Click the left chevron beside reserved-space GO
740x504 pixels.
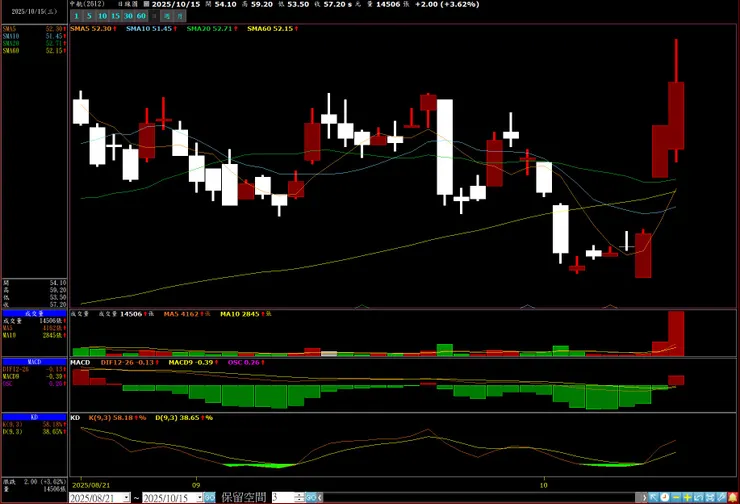[x=320, y=497]
